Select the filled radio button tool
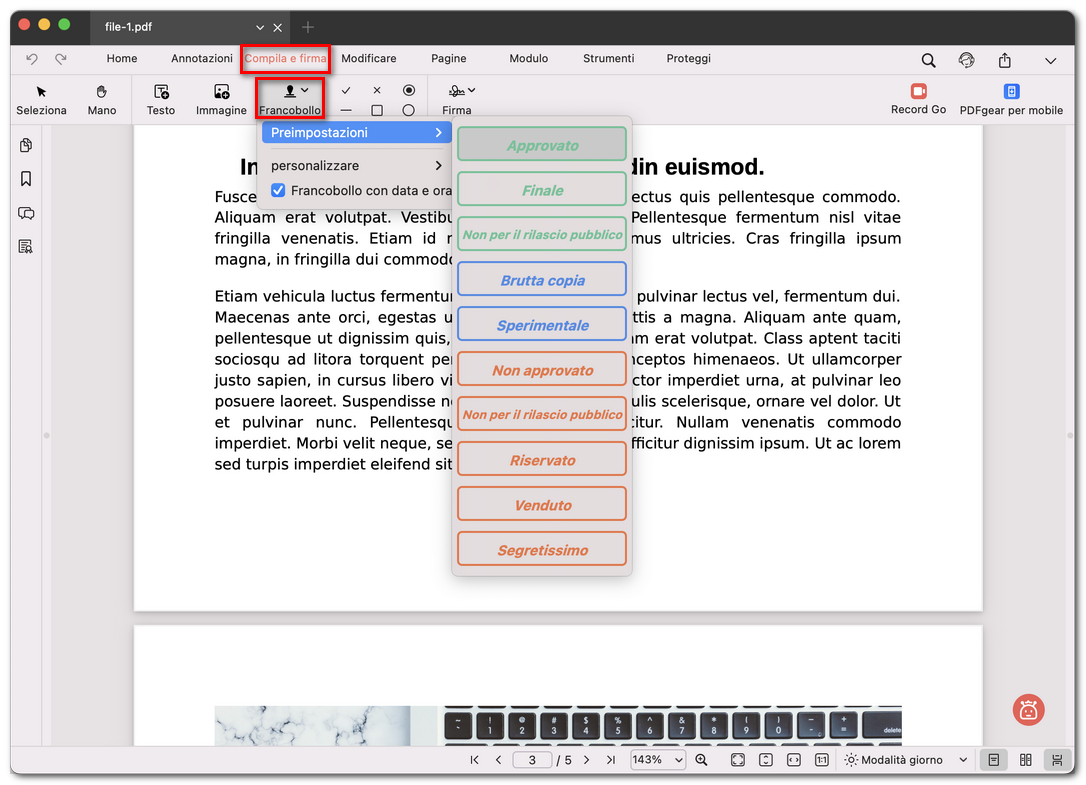Viewport: 1086px width, 785px height. (x=408, y=90)
